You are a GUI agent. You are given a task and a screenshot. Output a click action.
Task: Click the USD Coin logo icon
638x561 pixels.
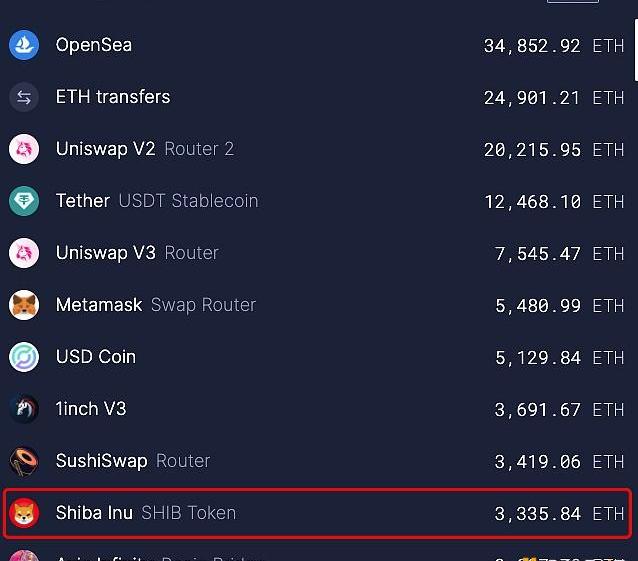24,357
